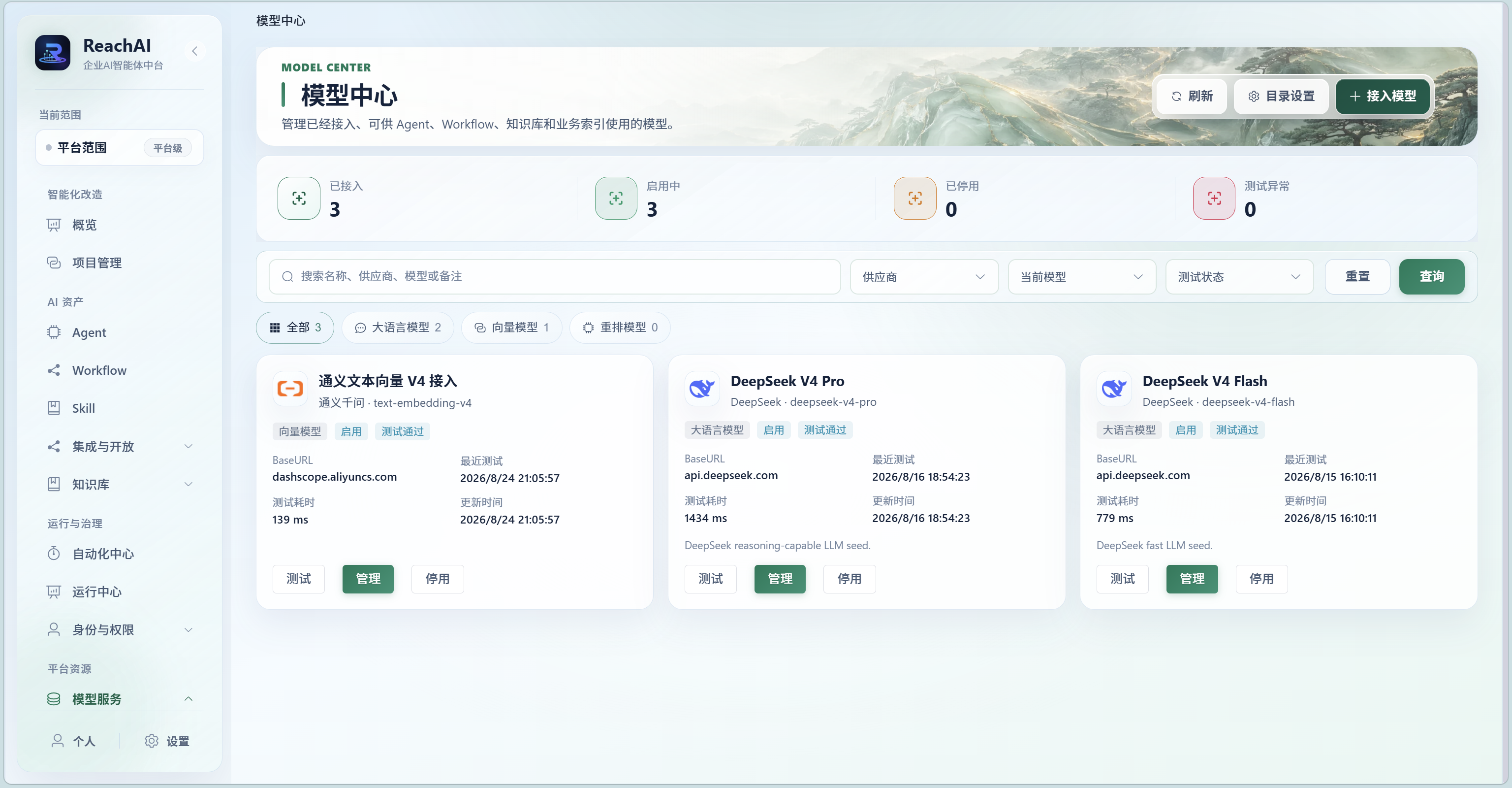Select the 全部 3 tab
This screenshot has width=1512, height=788.
pyautogui.click(x=295, y=328)
